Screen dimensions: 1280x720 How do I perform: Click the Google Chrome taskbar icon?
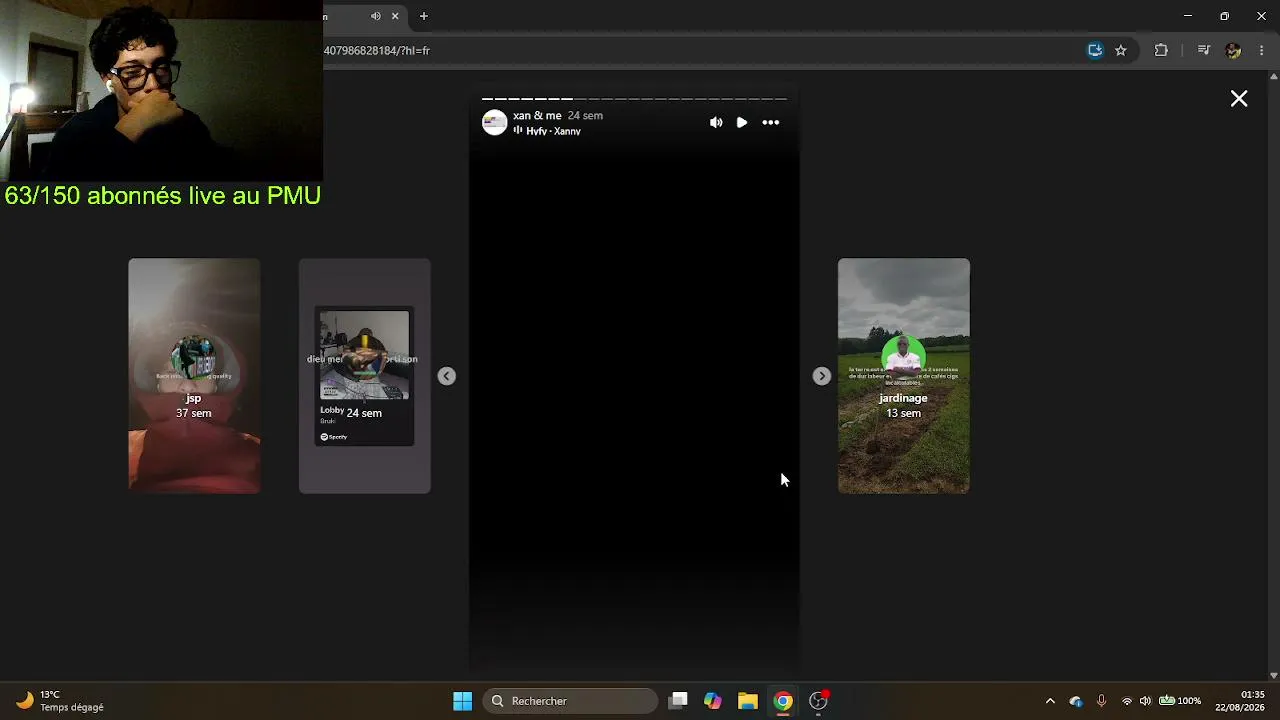(x=783, y=701)
